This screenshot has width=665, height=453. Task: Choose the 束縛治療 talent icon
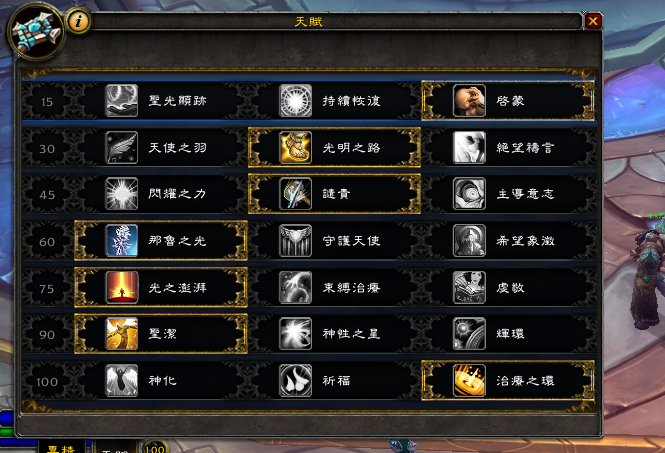click(295, 287)
